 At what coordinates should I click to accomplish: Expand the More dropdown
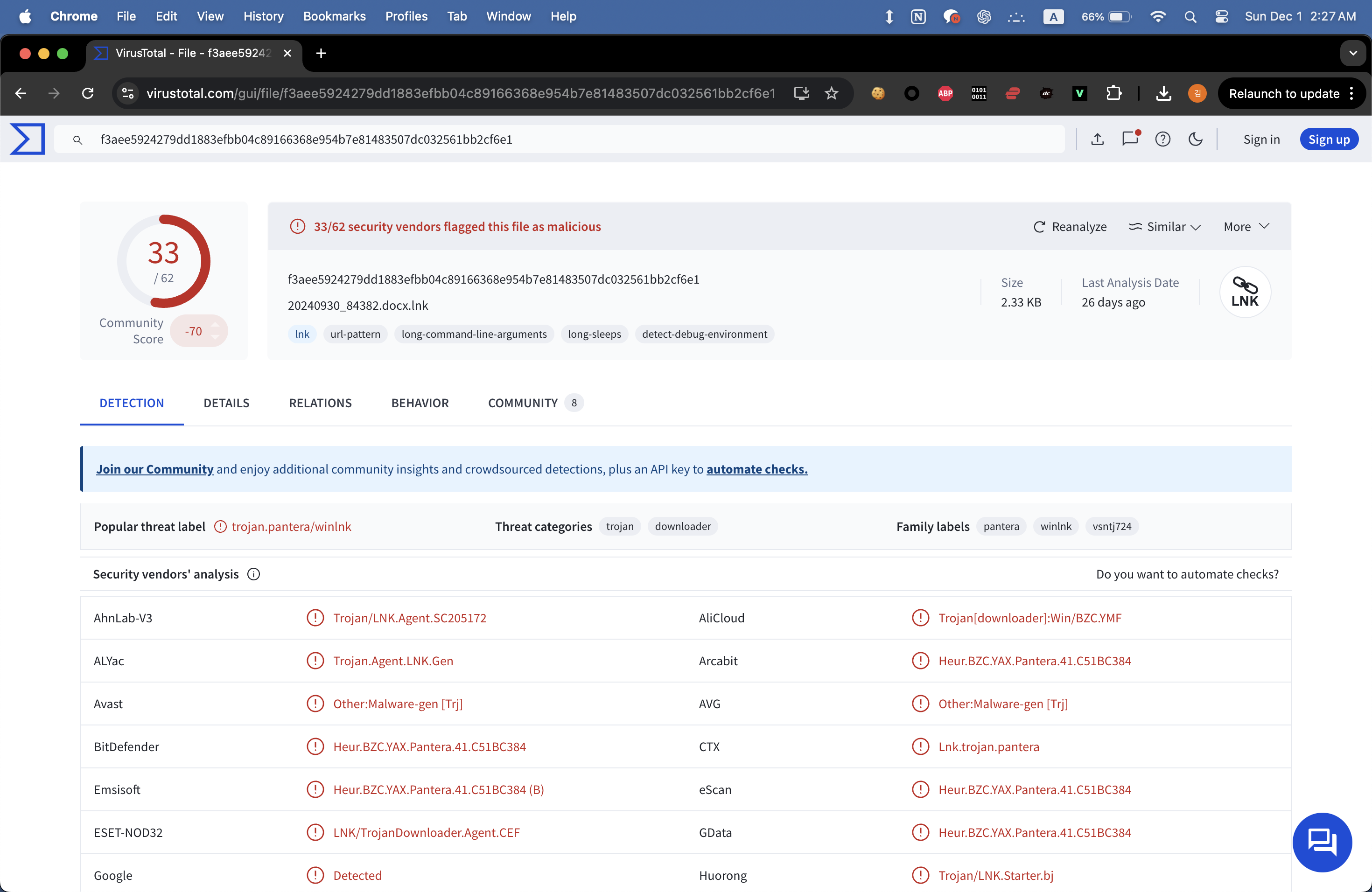[x=1246, y=226]
